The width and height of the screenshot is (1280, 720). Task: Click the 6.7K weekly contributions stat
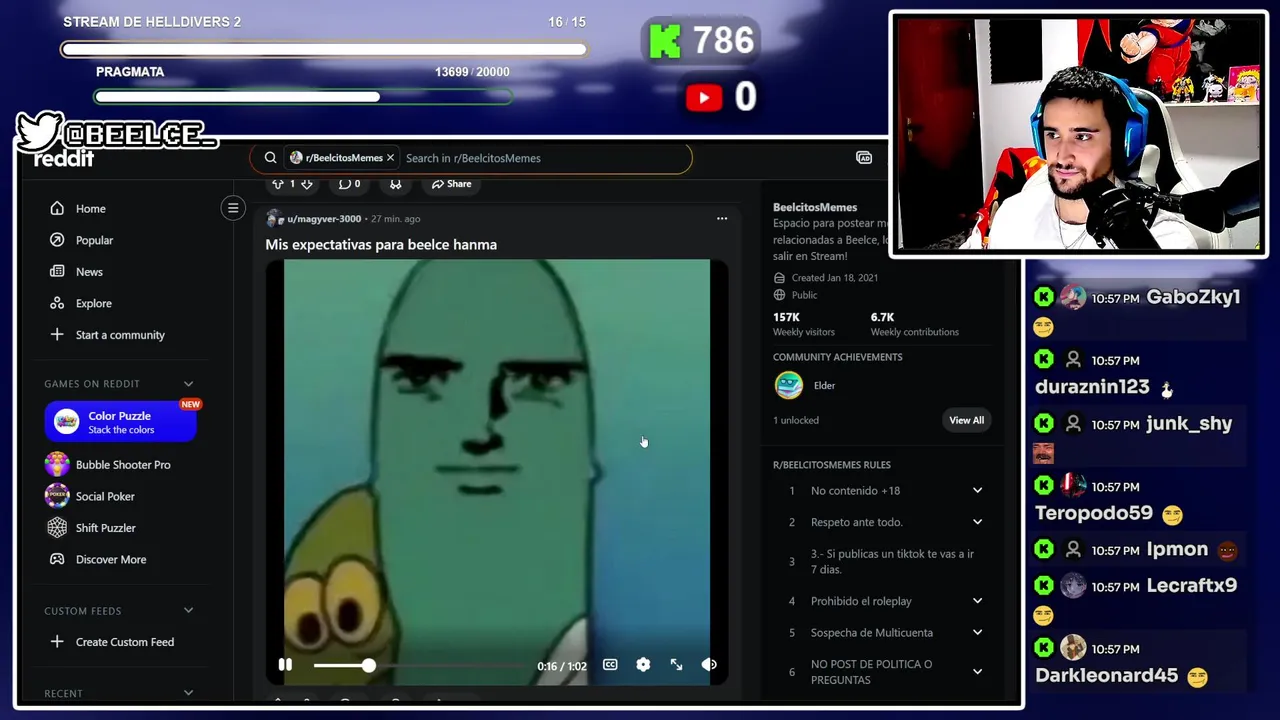pyautogui.click(x=914, y=323)
